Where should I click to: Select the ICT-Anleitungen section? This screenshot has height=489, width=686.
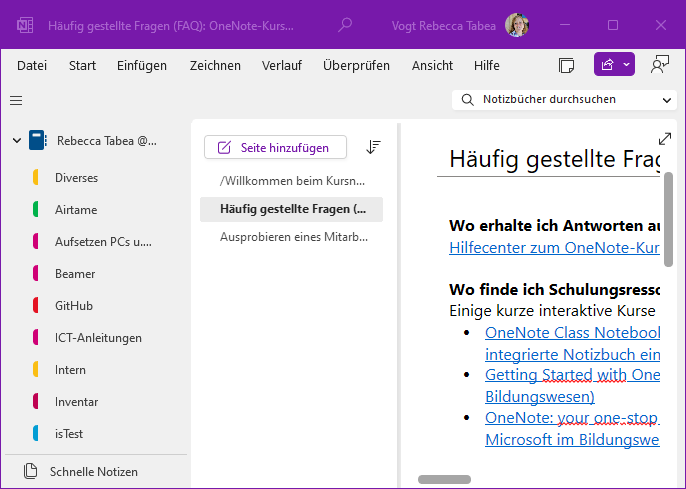[x=98, y=338]
